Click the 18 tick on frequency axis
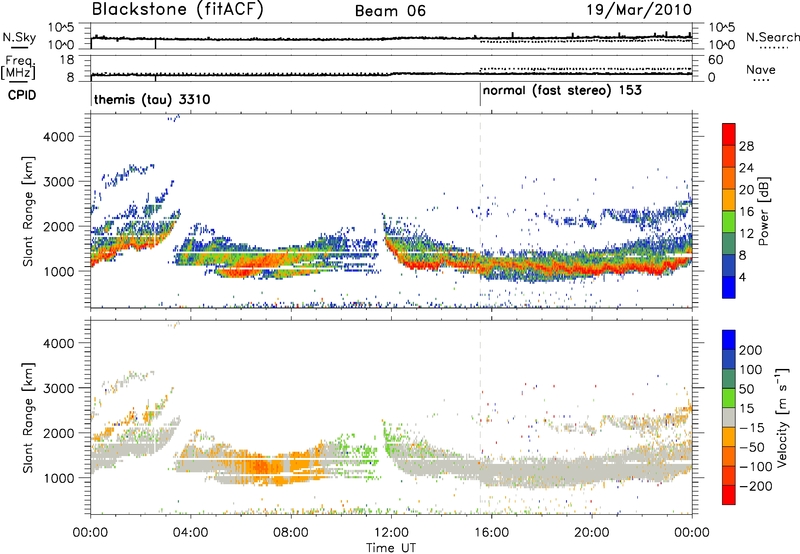This screenshot has height=554, width=800. click(x=66, y=60)
